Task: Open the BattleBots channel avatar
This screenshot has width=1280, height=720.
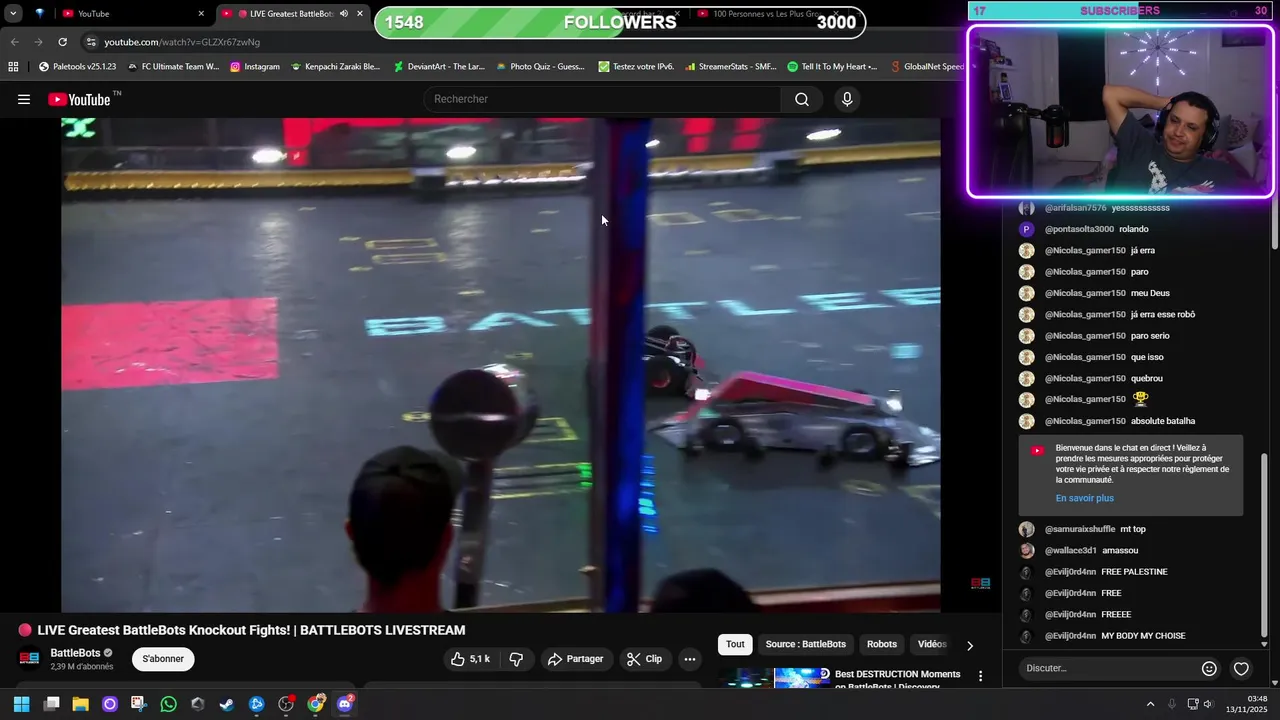Action: (x=30, y=659)
